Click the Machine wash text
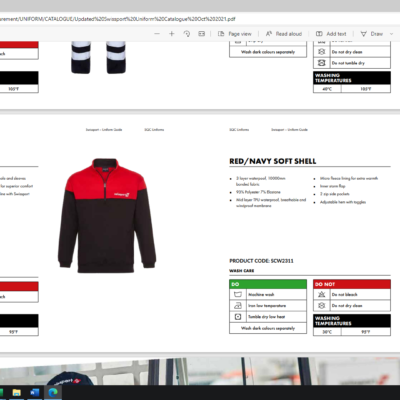 tap(261, 295)
